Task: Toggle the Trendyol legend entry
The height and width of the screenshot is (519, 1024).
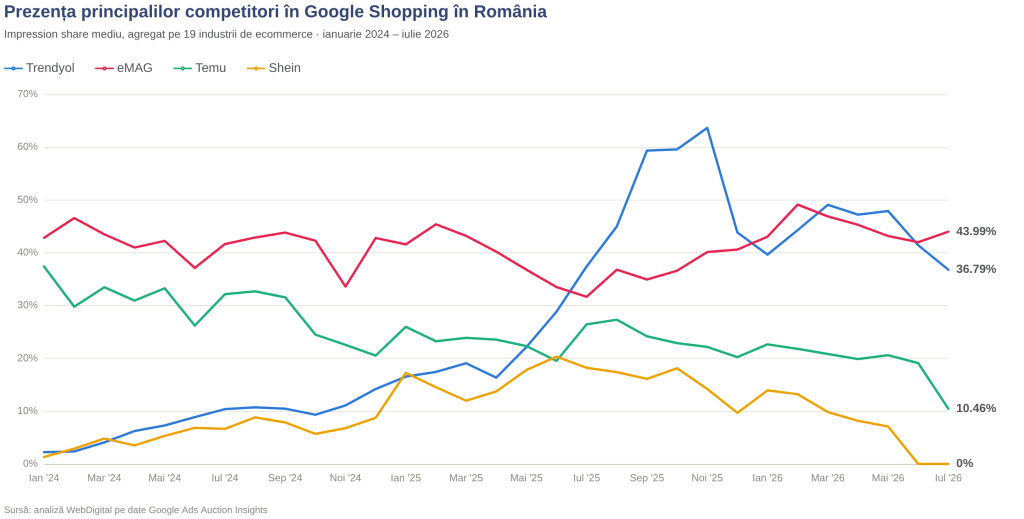Action: tap(40, 68)
